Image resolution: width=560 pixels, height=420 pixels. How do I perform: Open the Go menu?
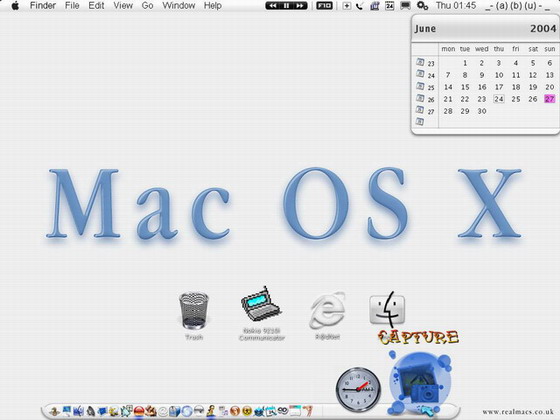click(147, 6)
